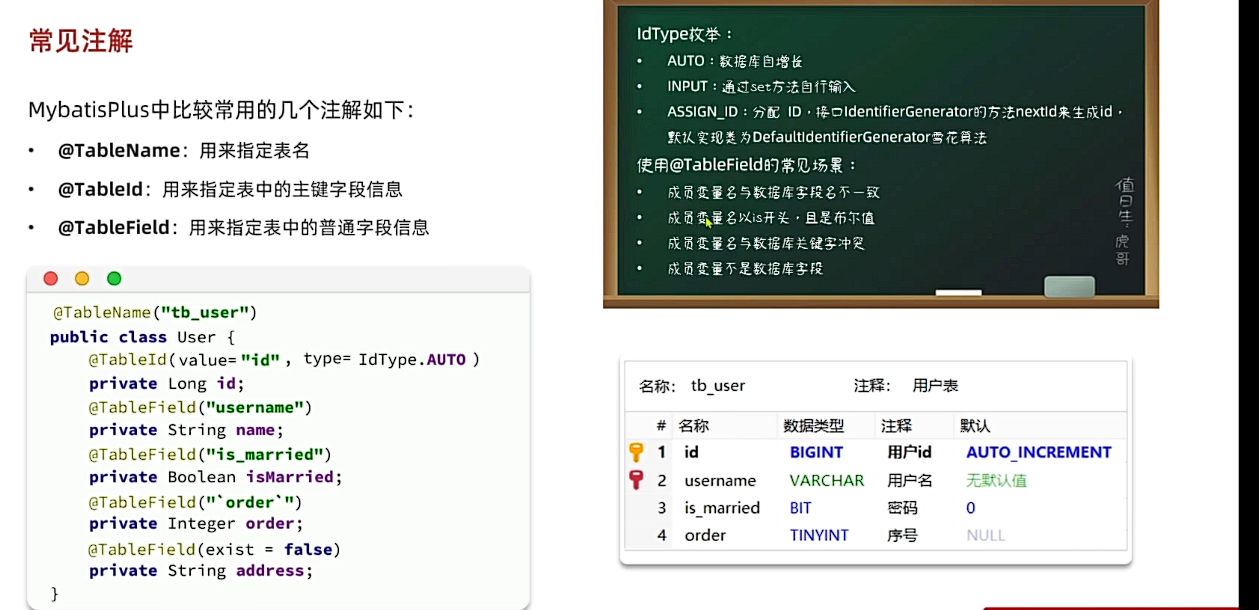Click the 常见注解 slide title
The width and height of the screenshot is (1259, 610).
click(81, 41)
